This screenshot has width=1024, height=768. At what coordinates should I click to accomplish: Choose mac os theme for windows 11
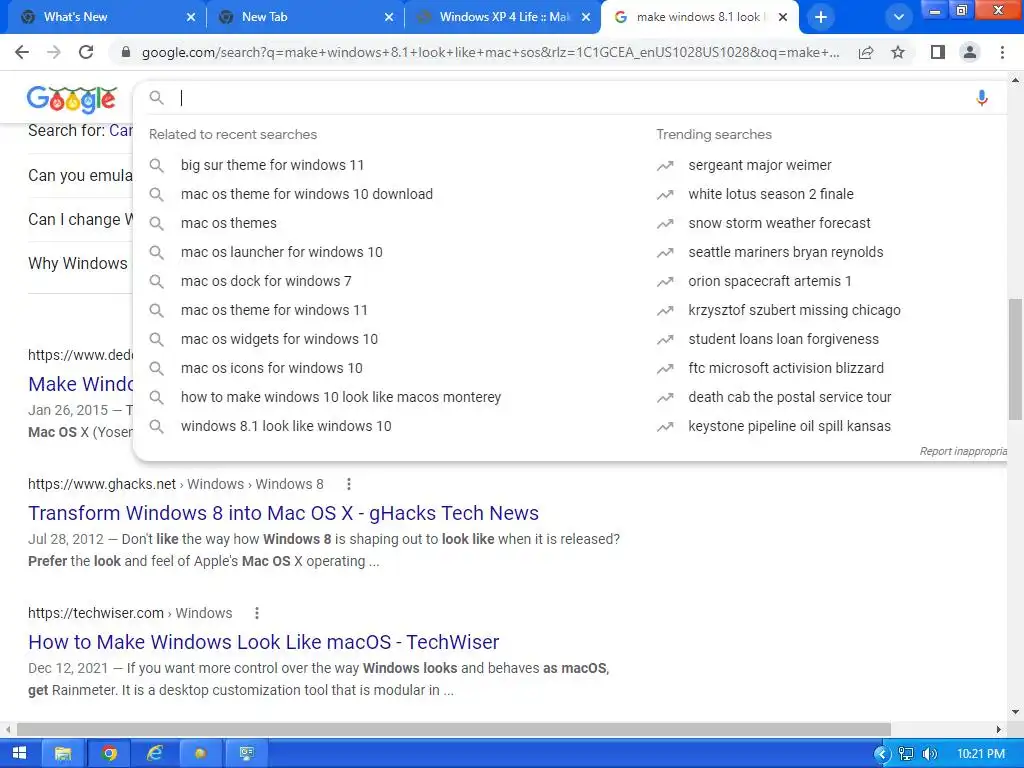pos(274,310)
